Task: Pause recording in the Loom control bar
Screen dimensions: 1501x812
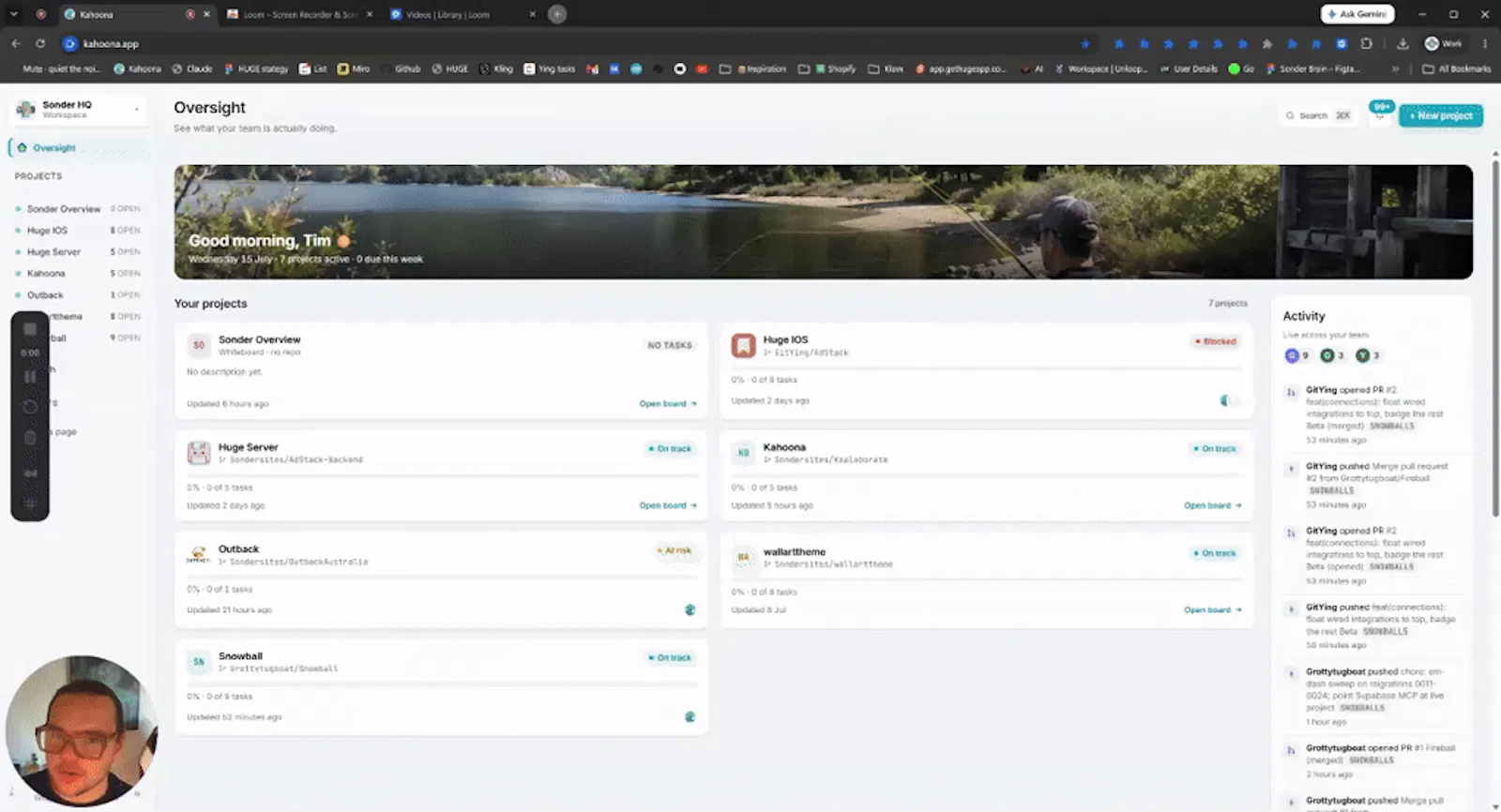Action: coord(30,377)
